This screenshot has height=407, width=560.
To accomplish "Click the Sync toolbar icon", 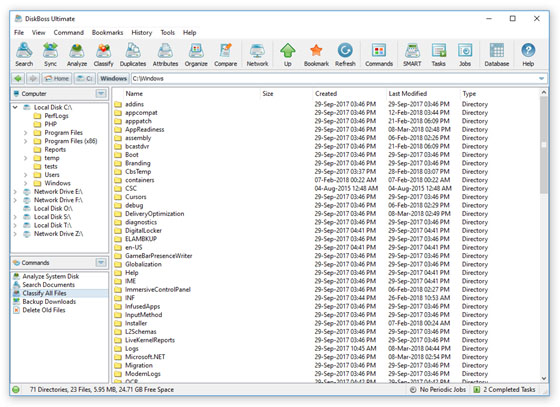I will coord(50,55).
